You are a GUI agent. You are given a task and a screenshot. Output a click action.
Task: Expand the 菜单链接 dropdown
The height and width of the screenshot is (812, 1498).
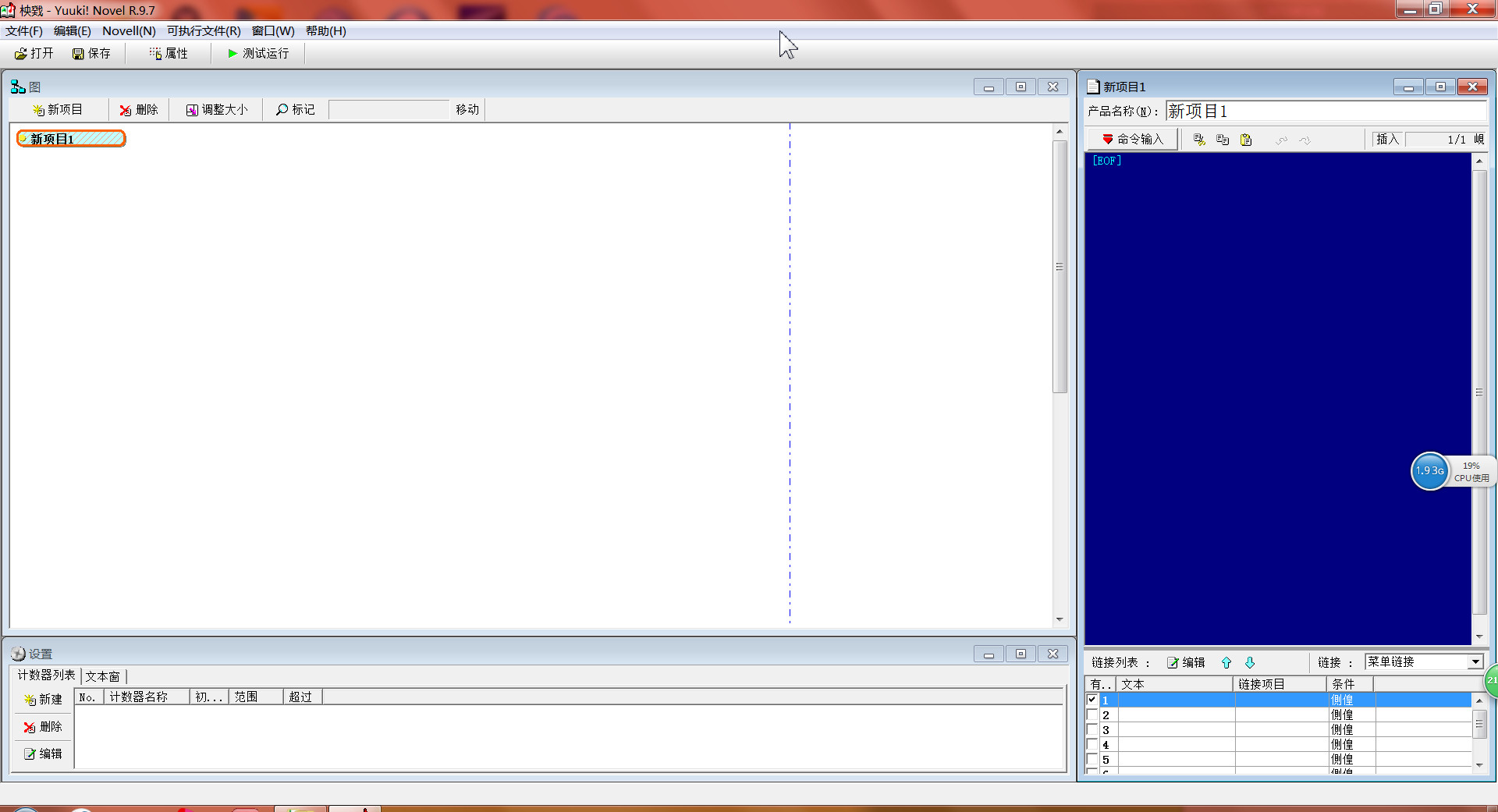pos(1475,661)
